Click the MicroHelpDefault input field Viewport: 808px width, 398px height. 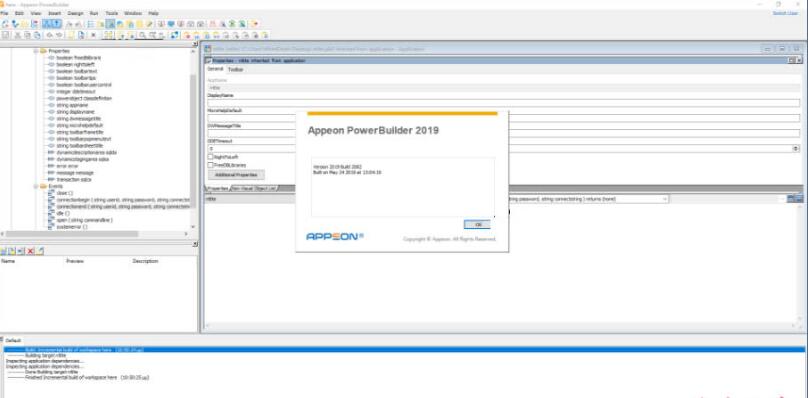pyautogui.click(x=503, y=118)
